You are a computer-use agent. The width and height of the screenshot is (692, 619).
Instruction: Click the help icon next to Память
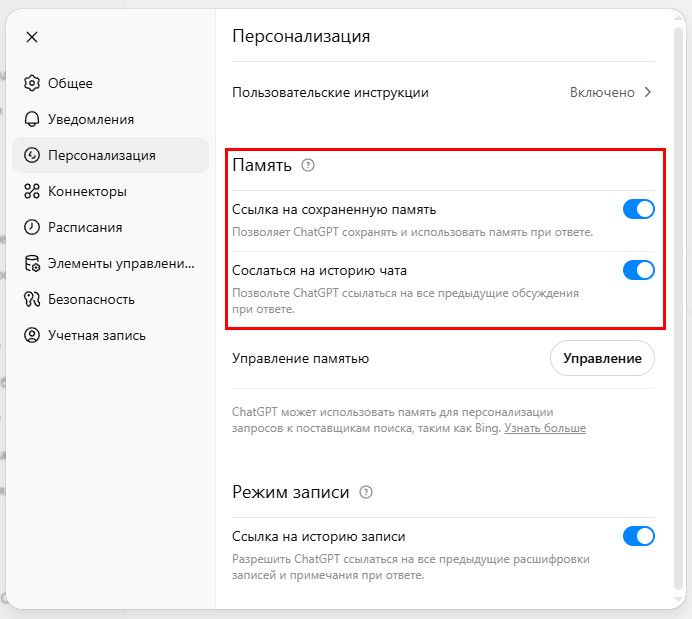pyautogui.click(x=308, y=165)
